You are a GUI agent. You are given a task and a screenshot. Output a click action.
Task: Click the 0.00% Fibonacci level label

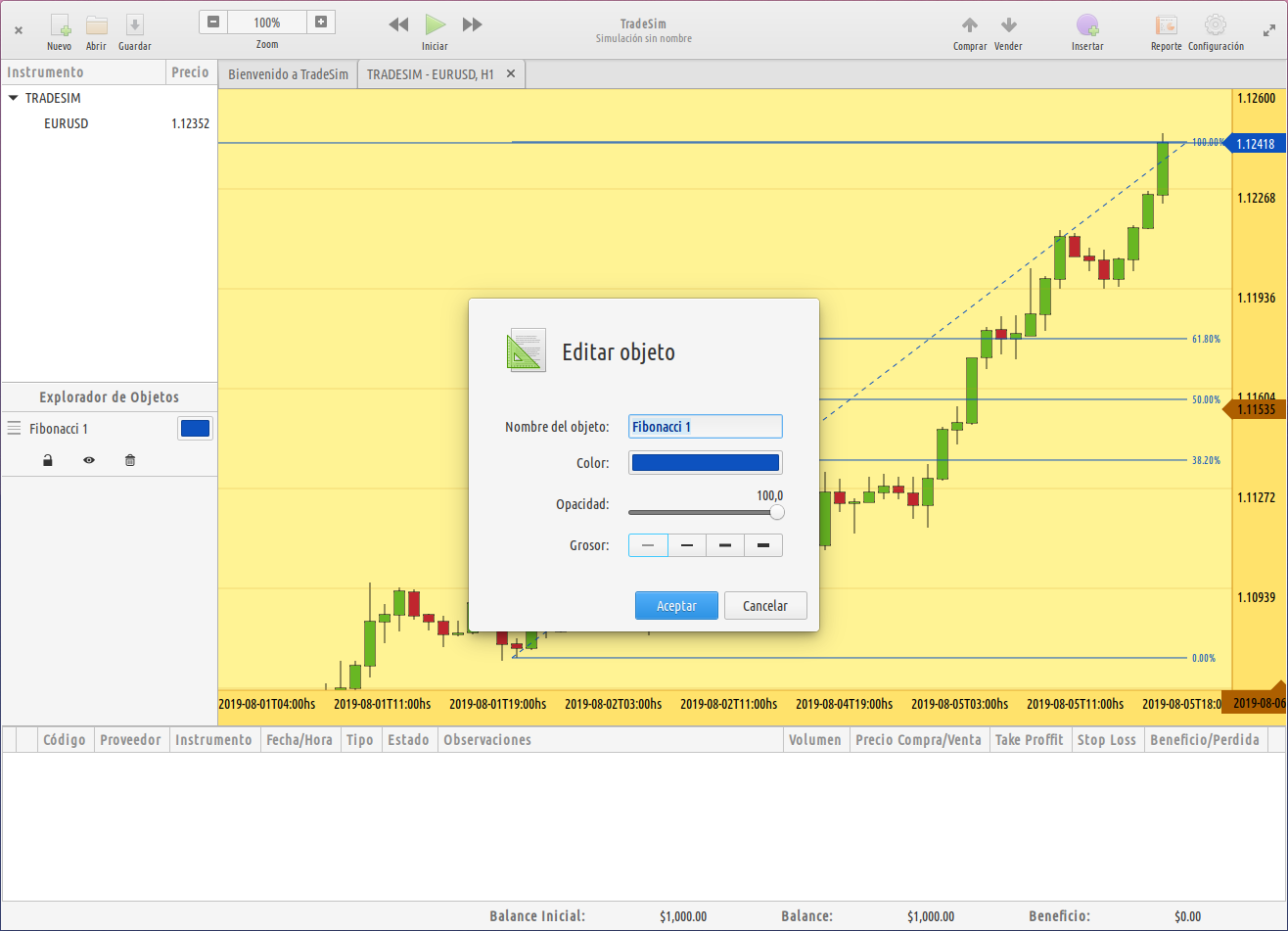coord(1204,658)
